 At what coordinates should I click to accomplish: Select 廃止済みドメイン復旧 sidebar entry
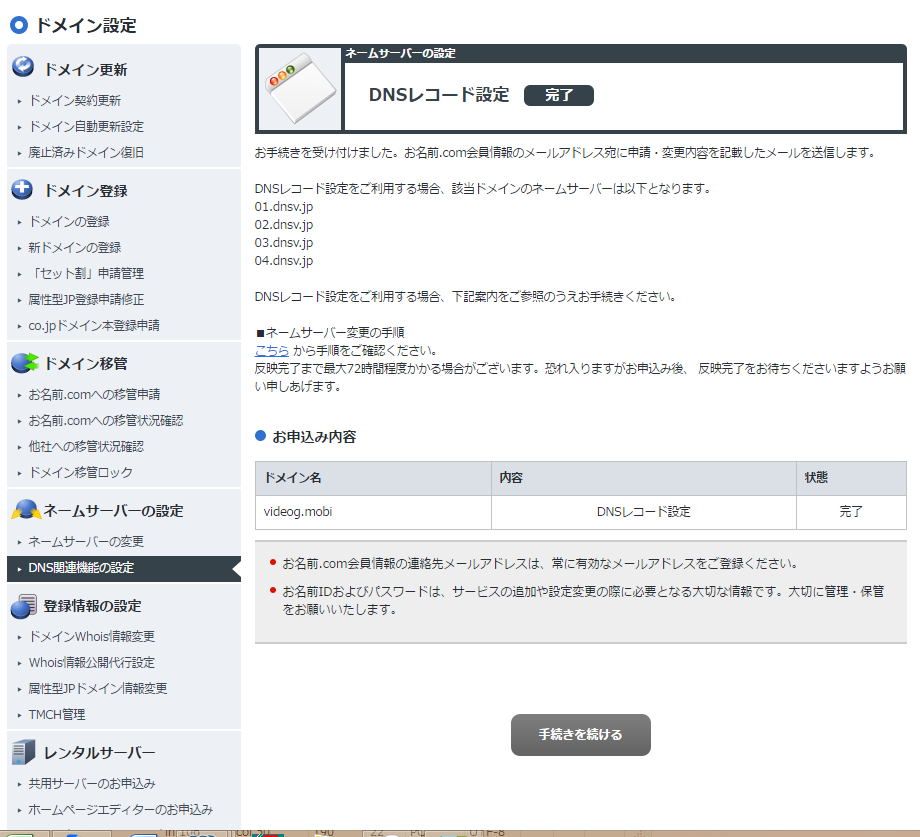[x=86, y=153]
